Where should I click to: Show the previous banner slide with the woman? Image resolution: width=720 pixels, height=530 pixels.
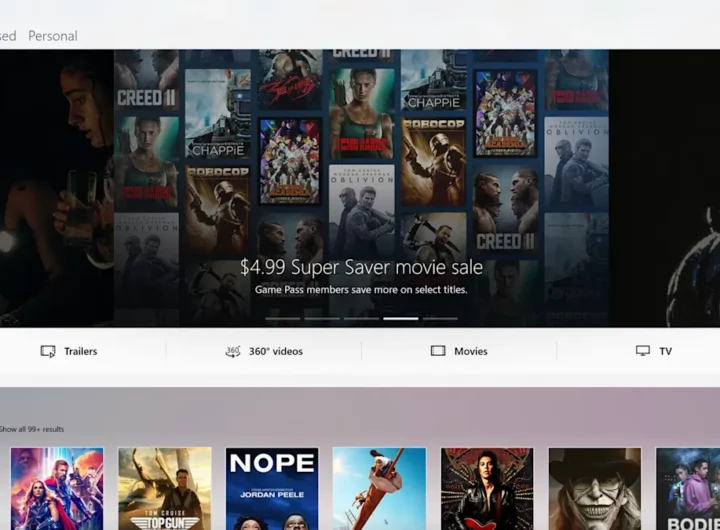(x=56, y=188)
